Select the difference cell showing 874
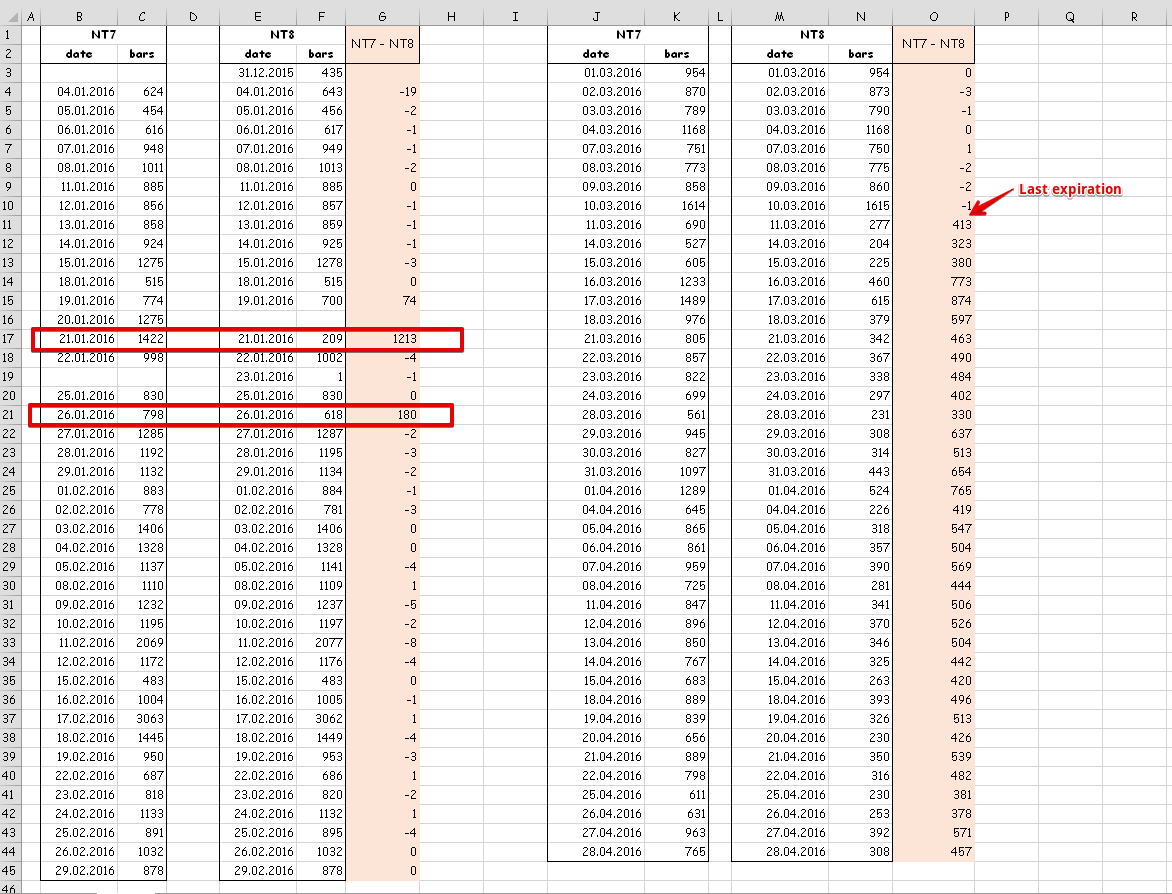The image size is (1172, 894). pyautogui.click(x=934, y=300)
